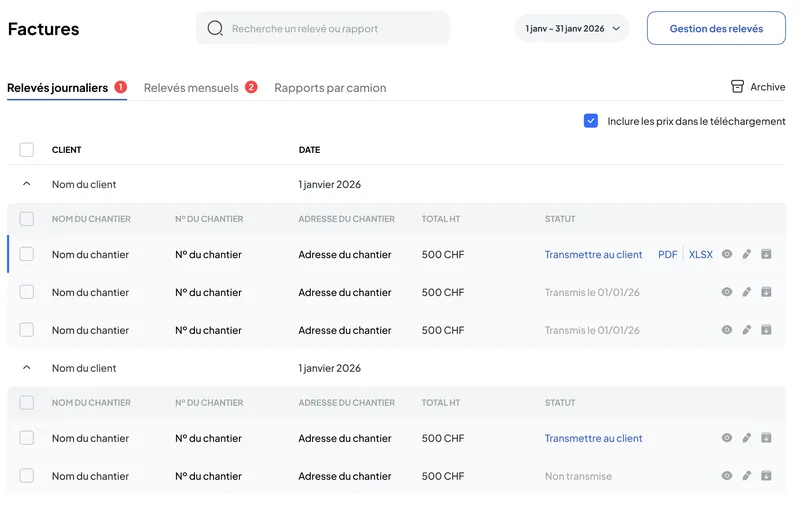Click 'STATUT' header in second client group

point(560,402)
